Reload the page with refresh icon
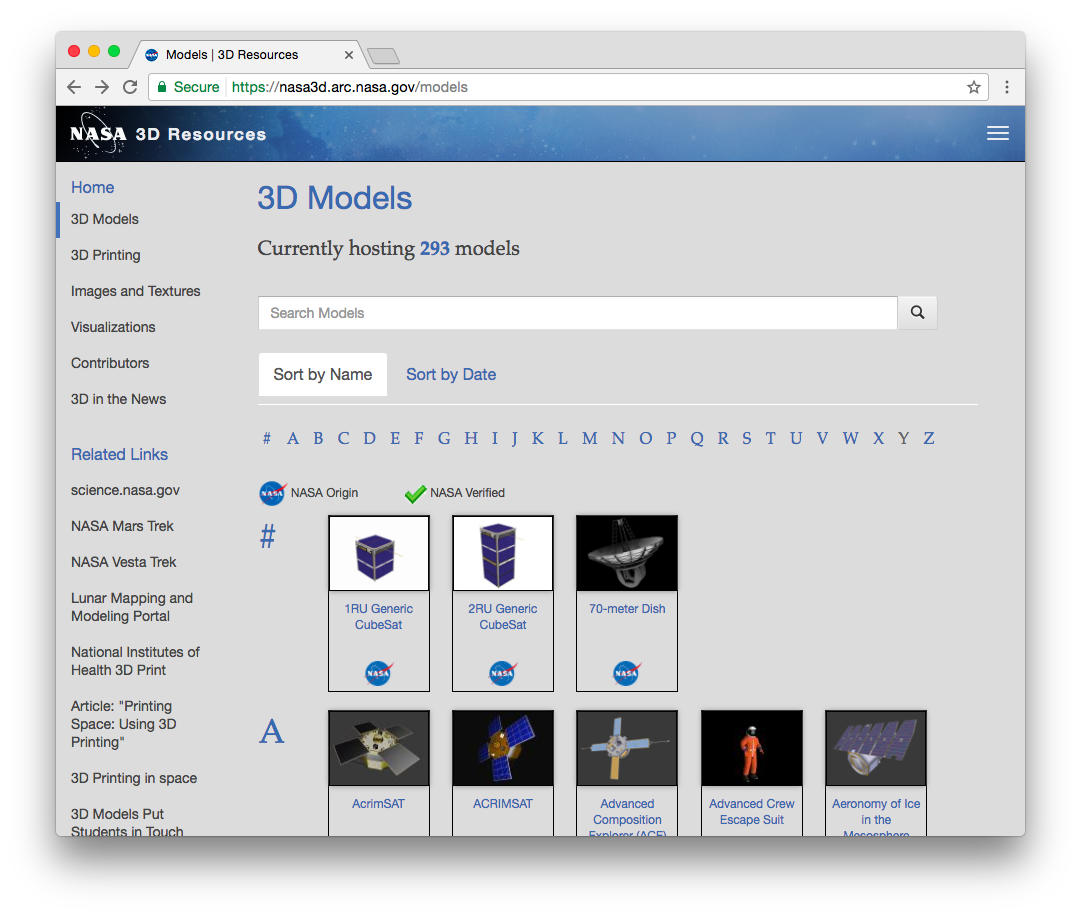This screenshot has width=1081, height=916. [x=130, y=87]
